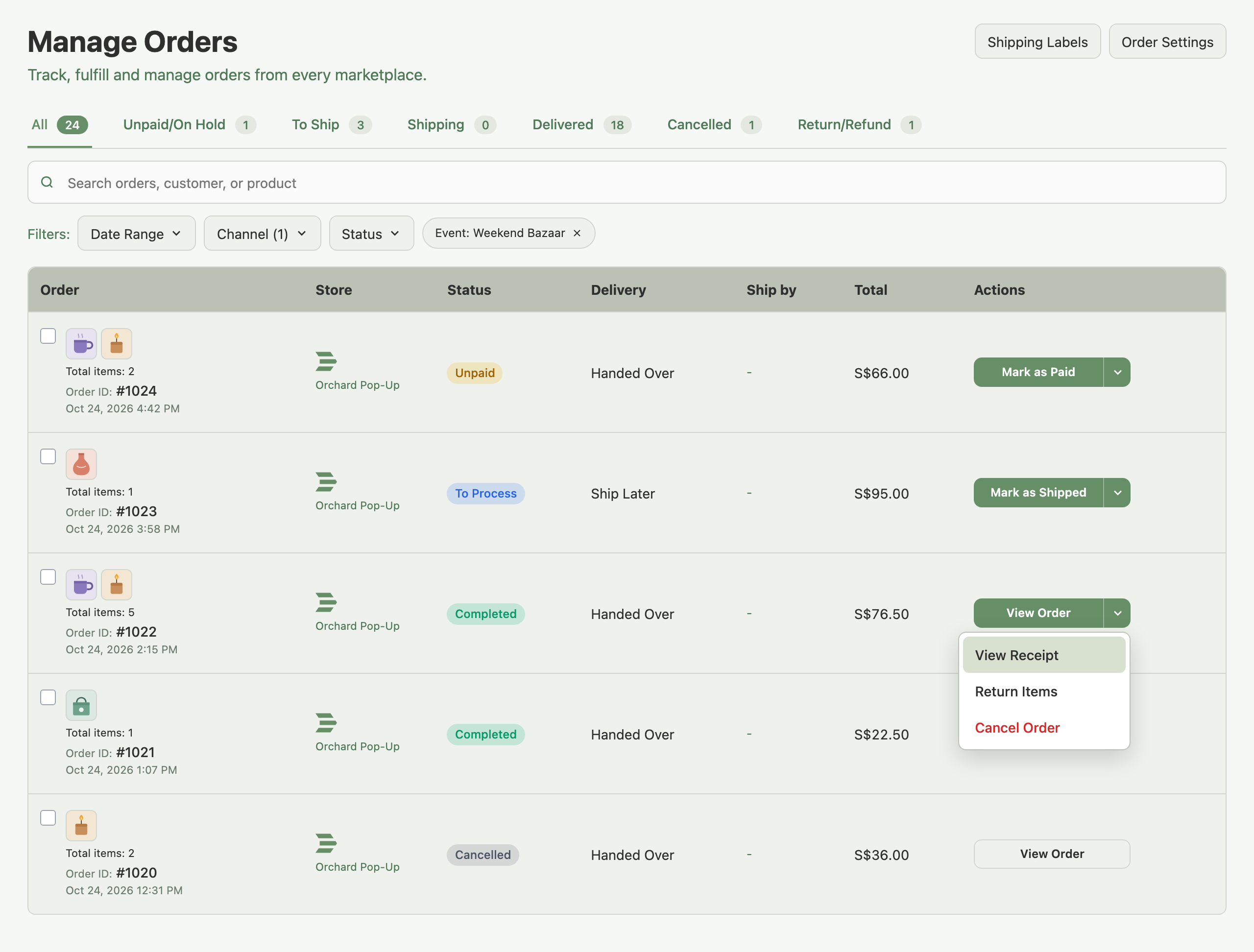Viewport: 1254px width, 952px height.
Task: Open the Channel (1) filter dropdown
Action: pyautogui.click(x=263, y=234)
